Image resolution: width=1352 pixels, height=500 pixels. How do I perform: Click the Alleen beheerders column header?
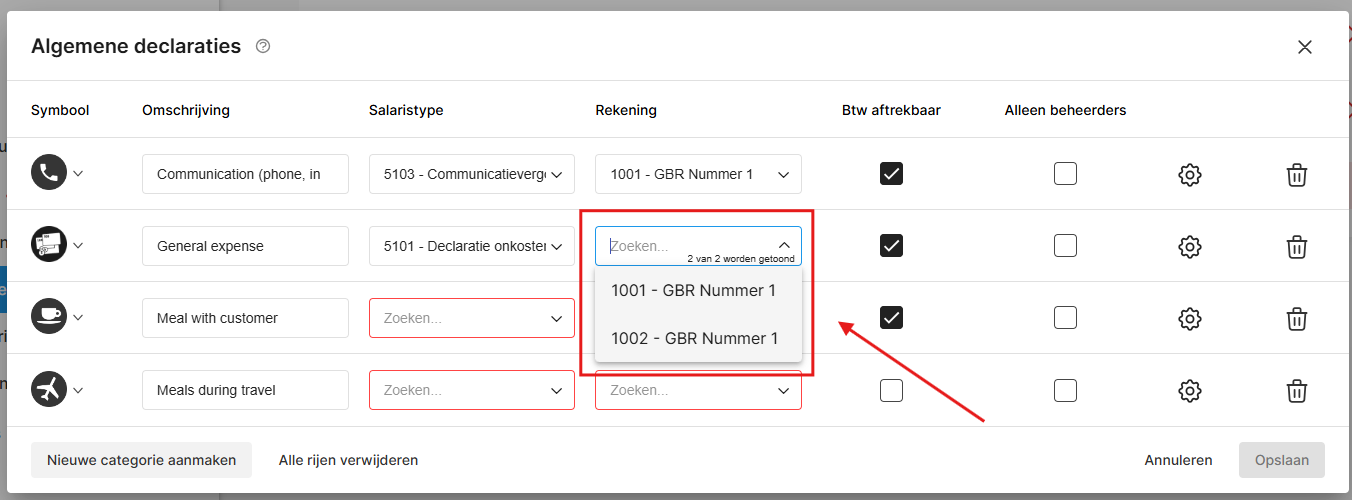[1065, 110]
